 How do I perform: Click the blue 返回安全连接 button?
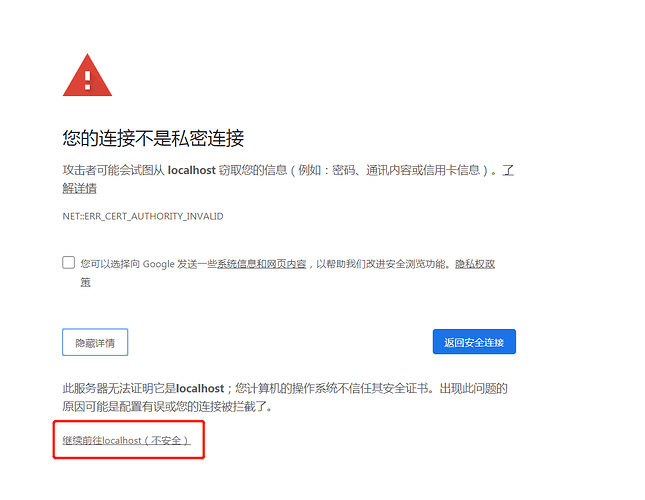[474, 342]
